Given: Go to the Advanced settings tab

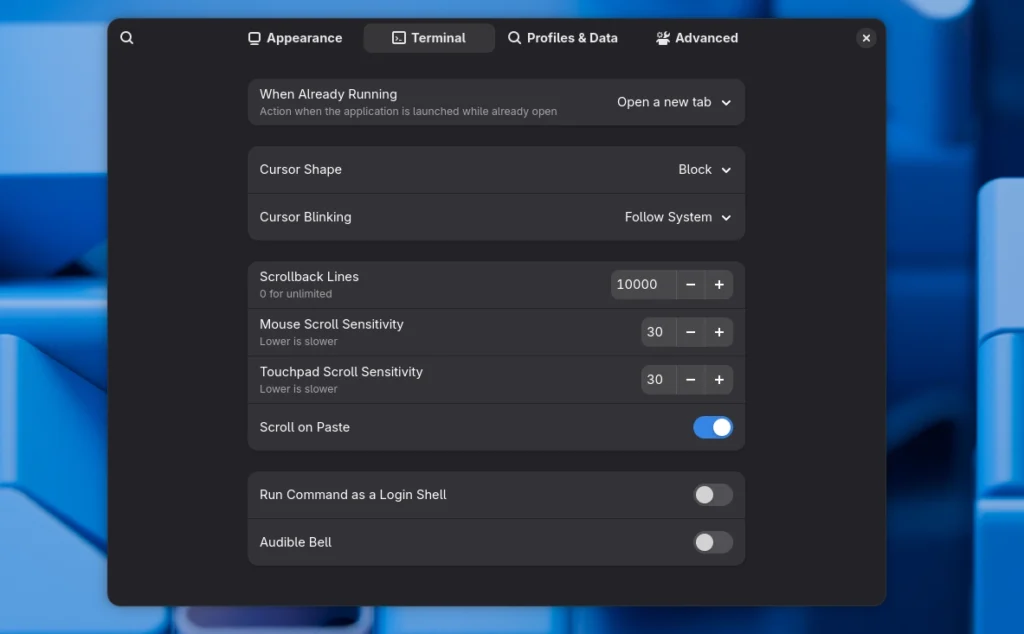Looking at the screenshot, I should pyautogui.click(x=697, y=38).
